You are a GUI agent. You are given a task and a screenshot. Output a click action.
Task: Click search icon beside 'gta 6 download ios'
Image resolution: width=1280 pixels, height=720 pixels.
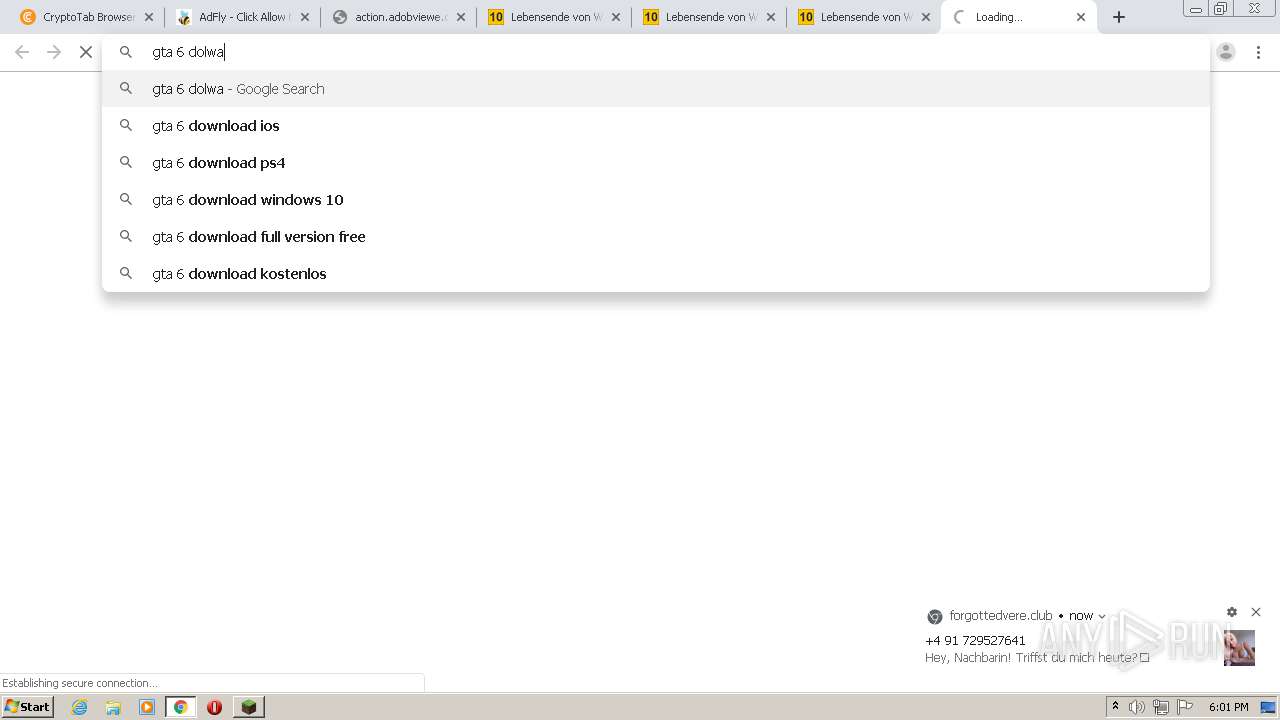point(126,125)
